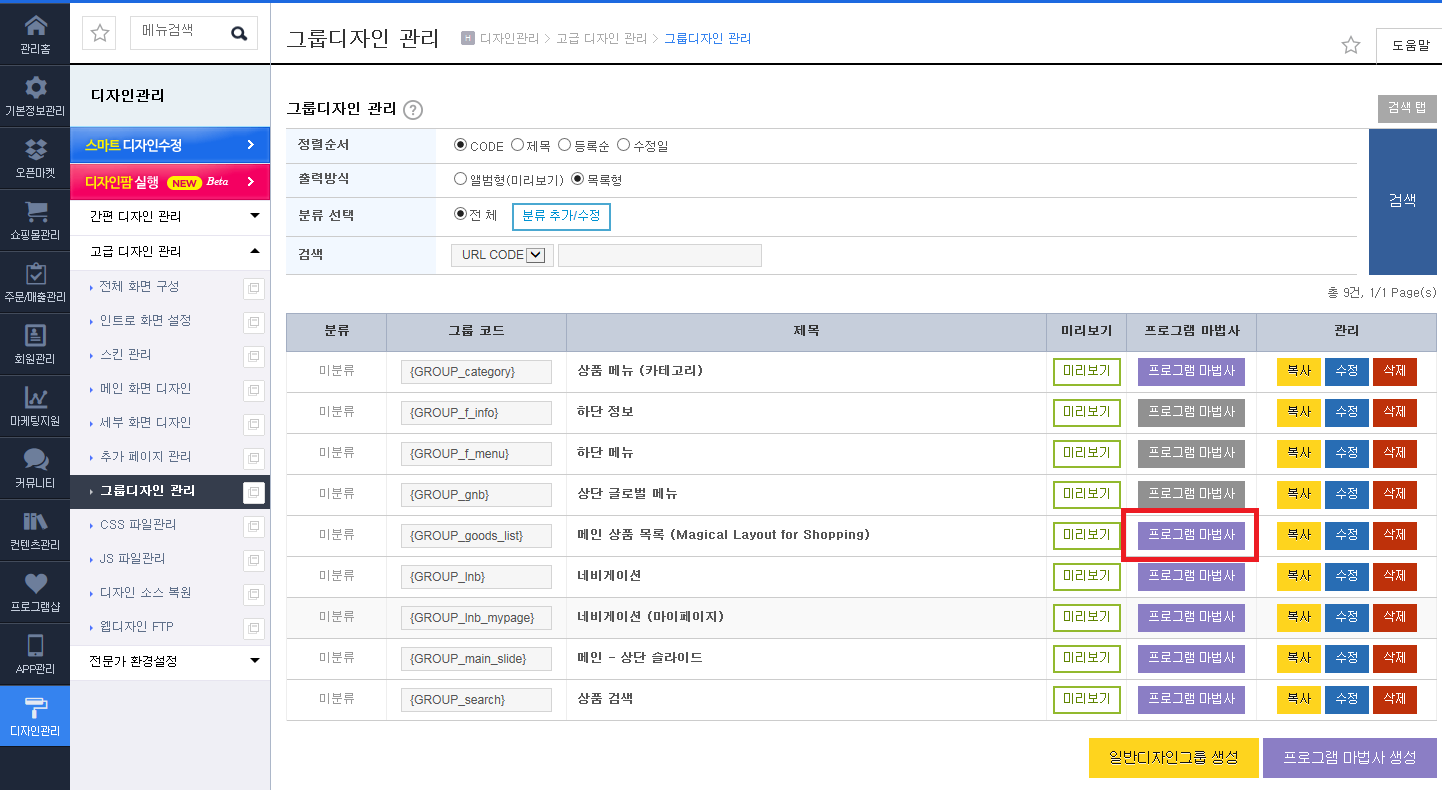This screenshot has width=1442, height=790.
Task: Click the favorites star beside 메뉴검색
Action: [100, 33]
